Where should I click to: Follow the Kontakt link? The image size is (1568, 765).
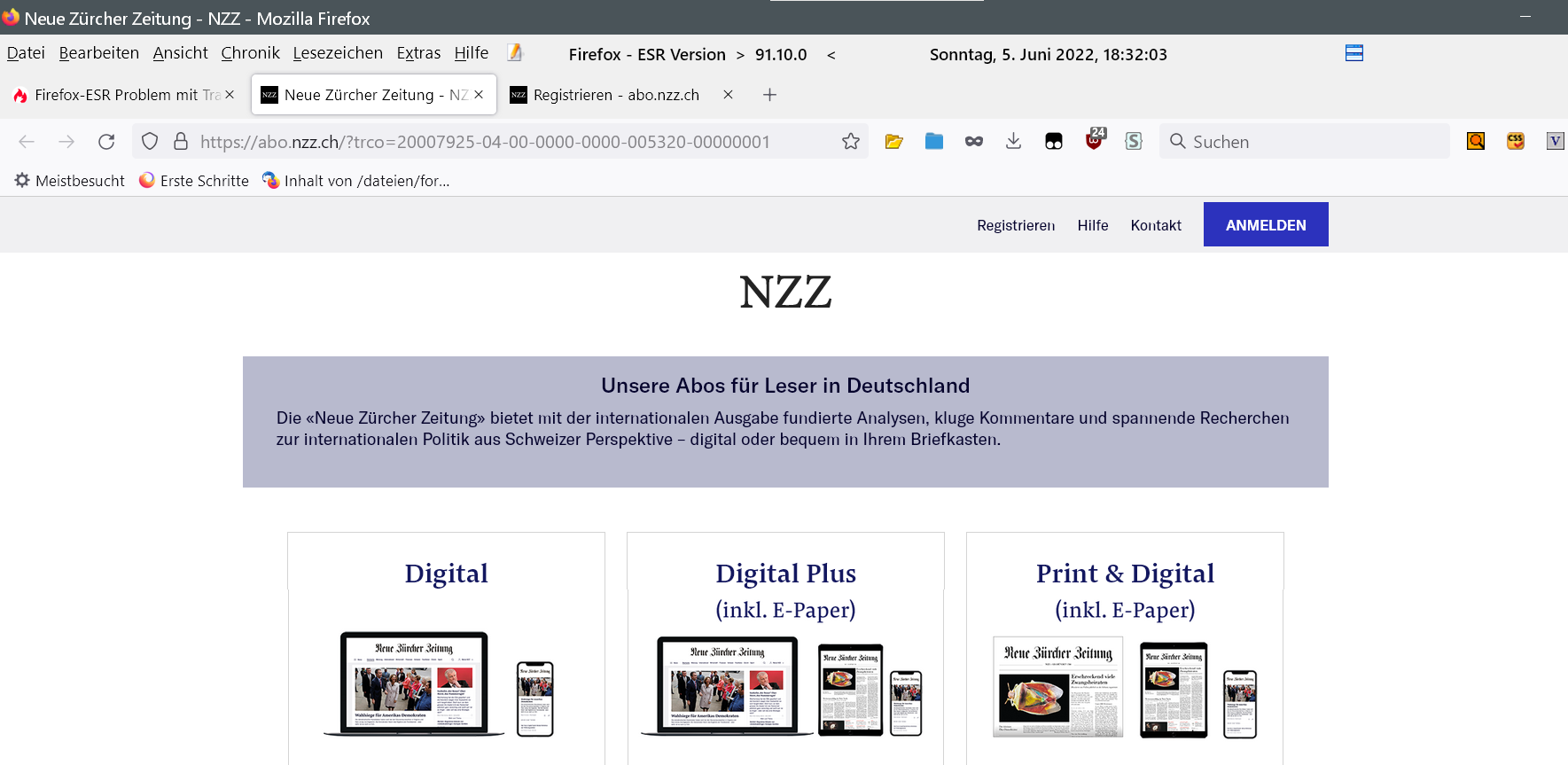(x=1155, y=225)
